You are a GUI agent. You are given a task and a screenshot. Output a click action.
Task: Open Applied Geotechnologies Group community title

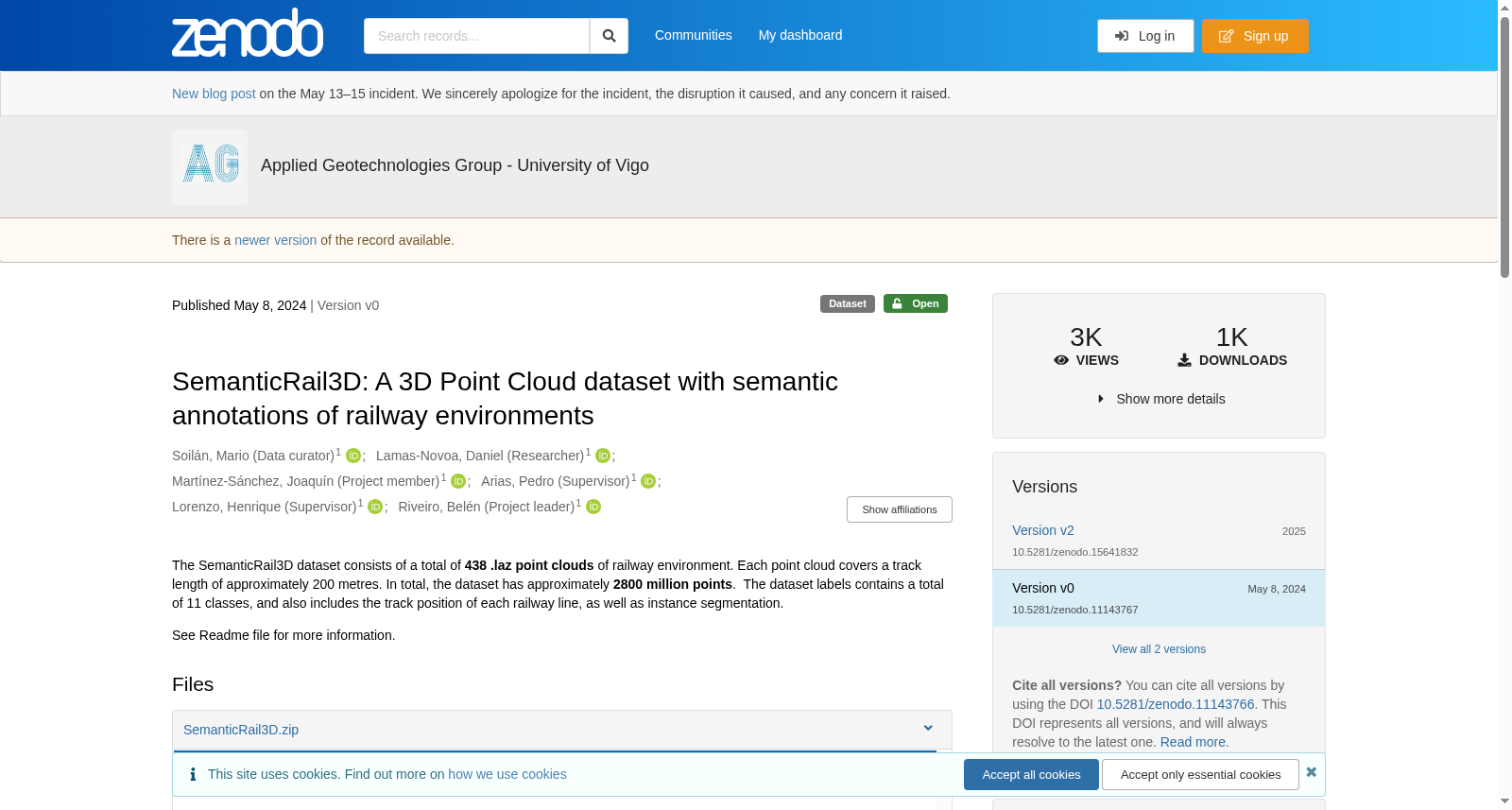click(x=455, y=165)
